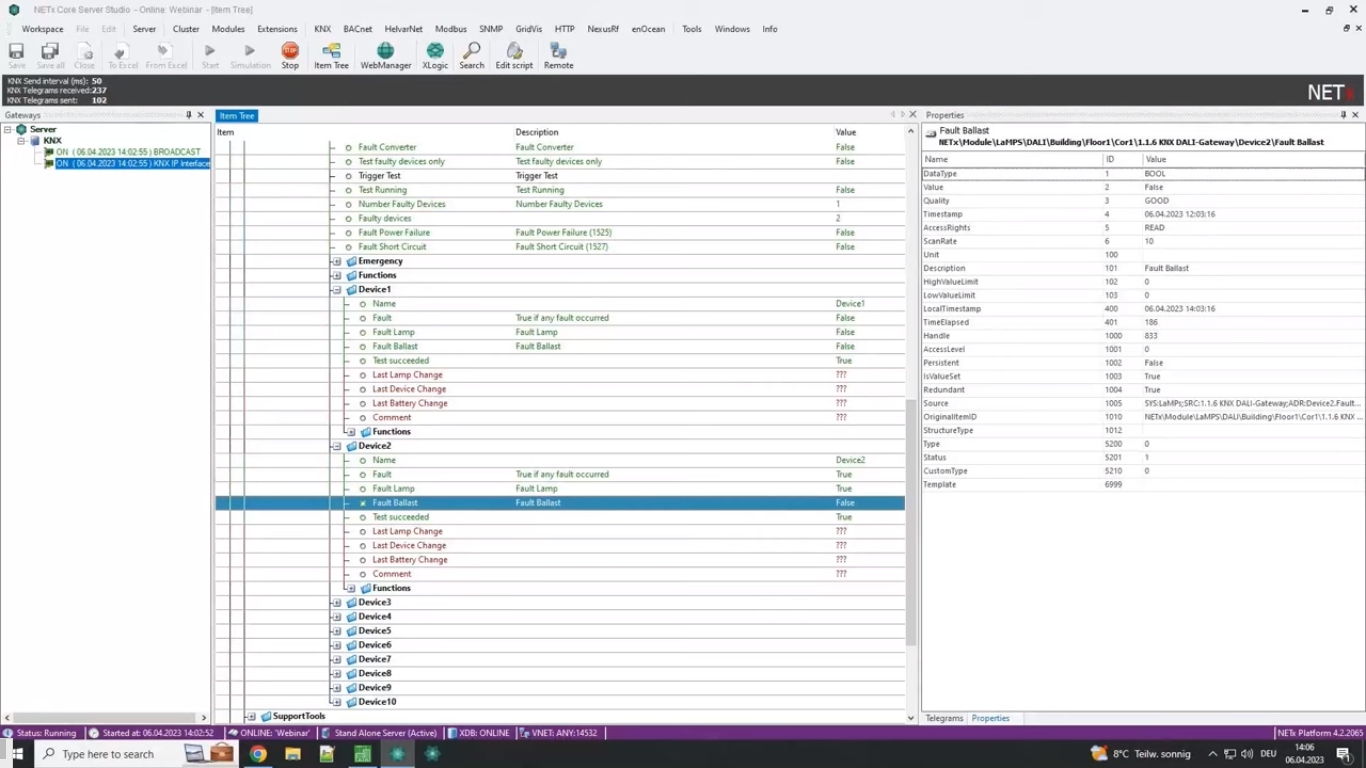Collapse the Device1 tree node
The height and width of the screenshot is (768, 1366).
point(337,290)
